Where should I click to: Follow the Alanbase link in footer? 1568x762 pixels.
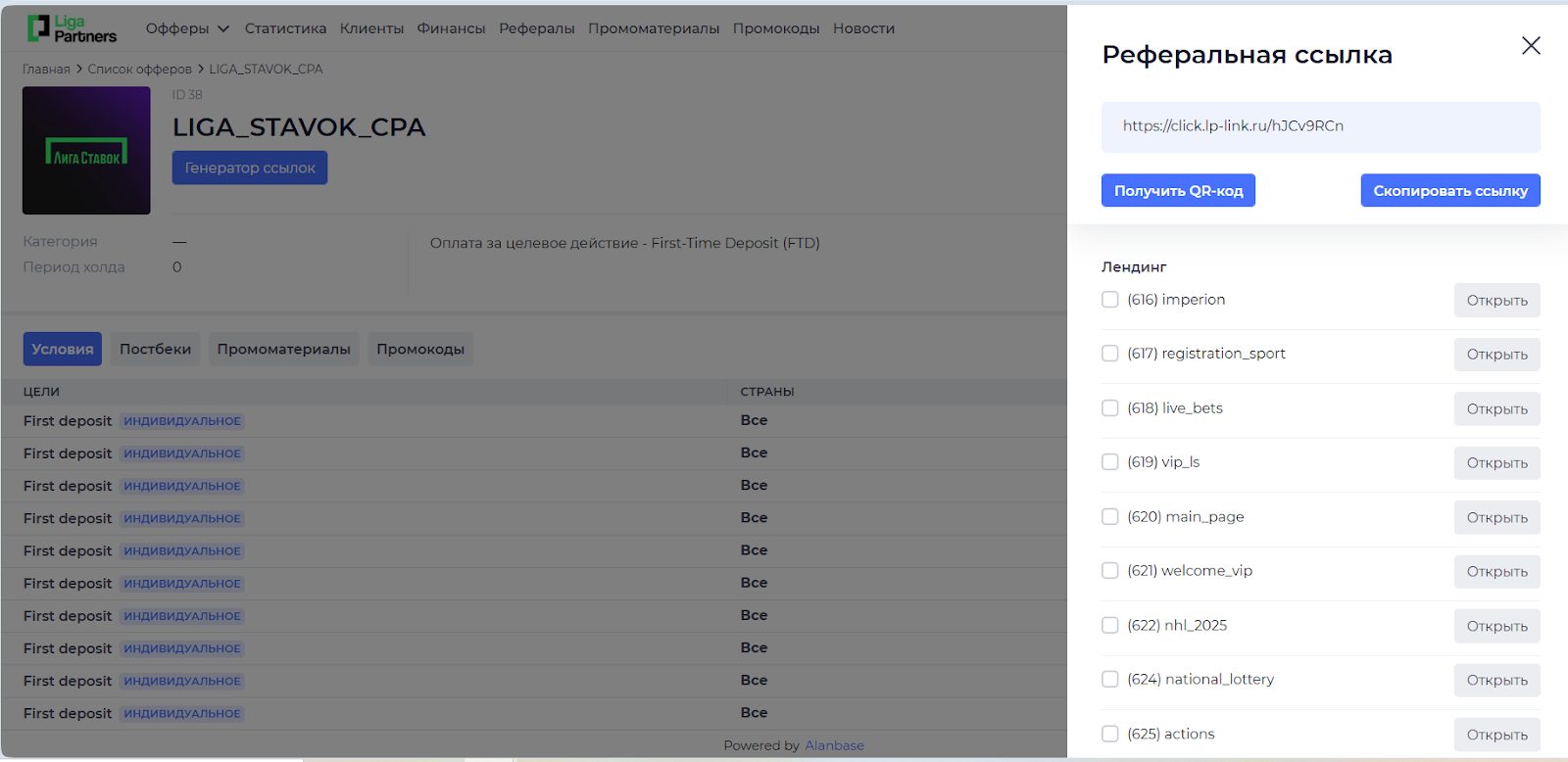(x=834, y=745)
